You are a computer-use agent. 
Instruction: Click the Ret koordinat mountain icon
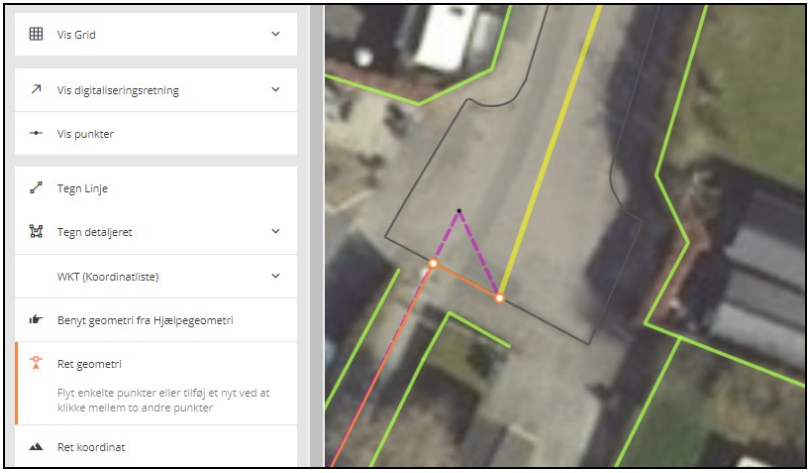(x=36, y=447)
